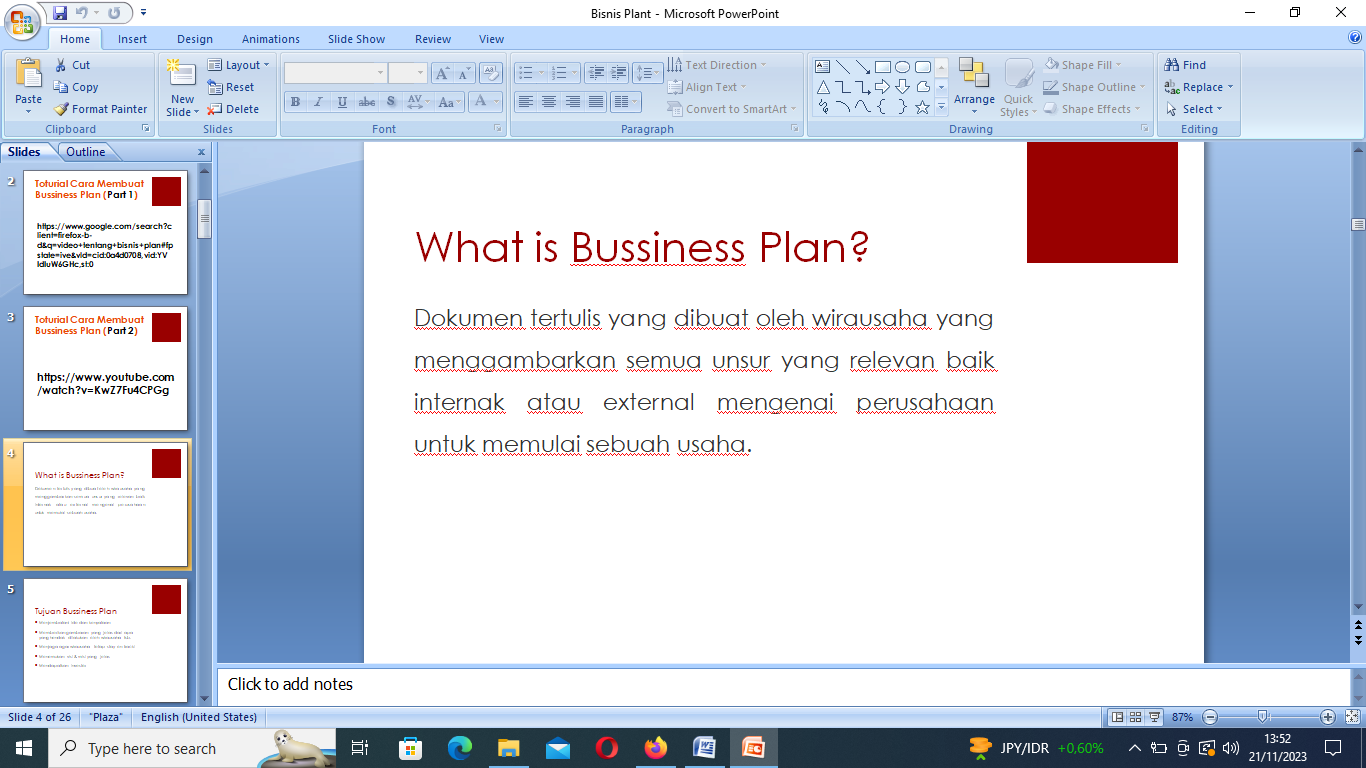Open Firefox from the taskbar
The height and width of the screenshot is (768, 1366).
tap(655, 748)
